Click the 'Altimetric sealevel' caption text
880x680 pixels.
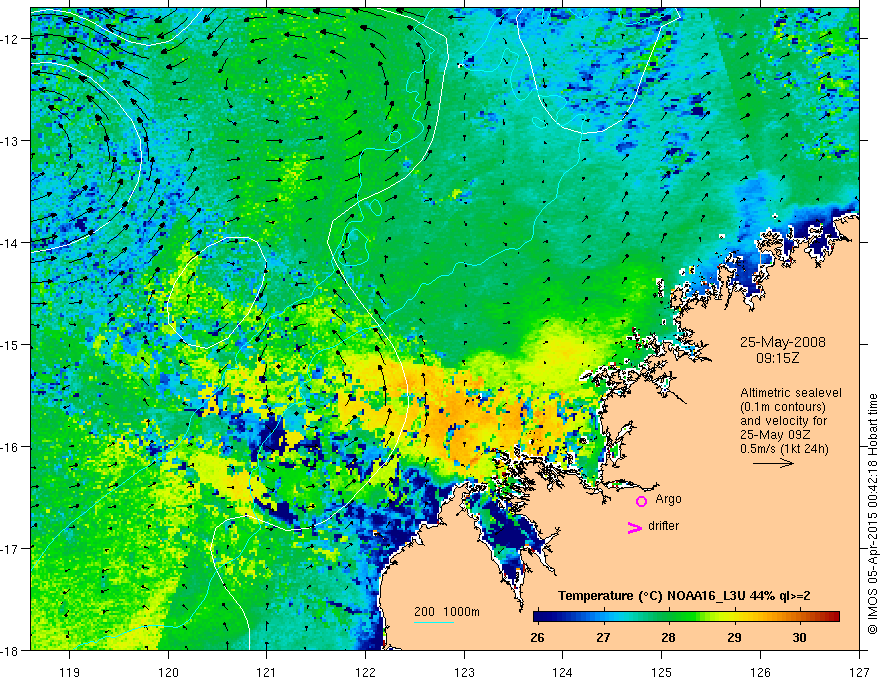[791, 393]
